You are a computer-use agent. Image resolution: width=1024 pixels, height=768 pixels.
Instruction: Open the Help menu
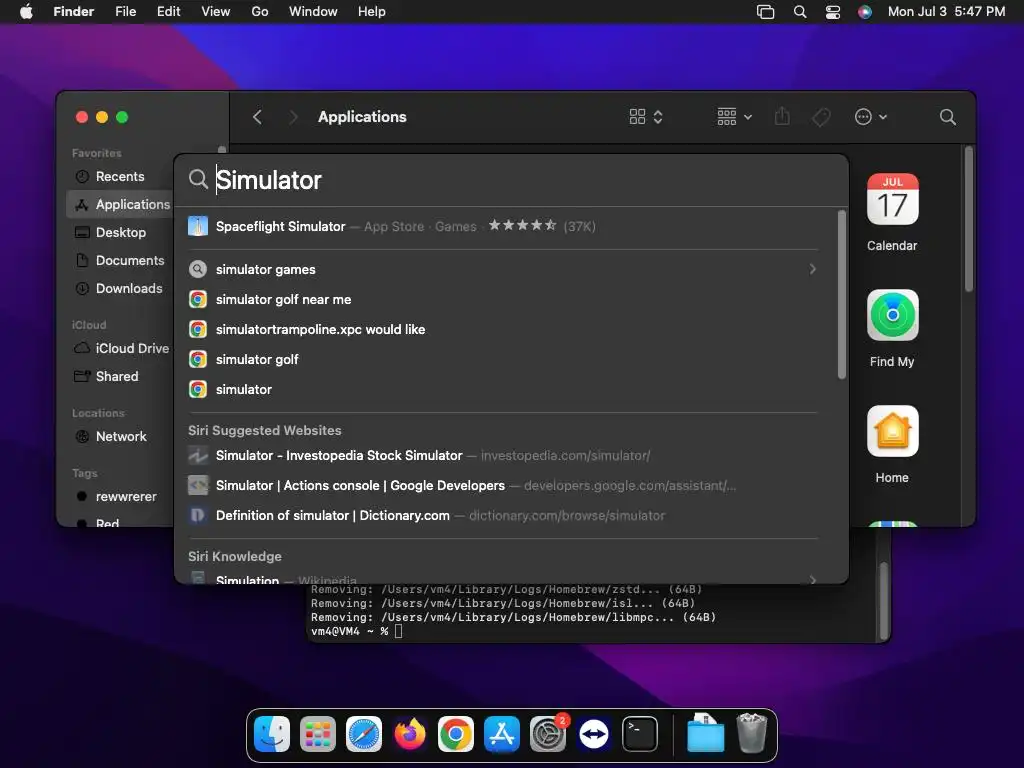click(372, 12)
